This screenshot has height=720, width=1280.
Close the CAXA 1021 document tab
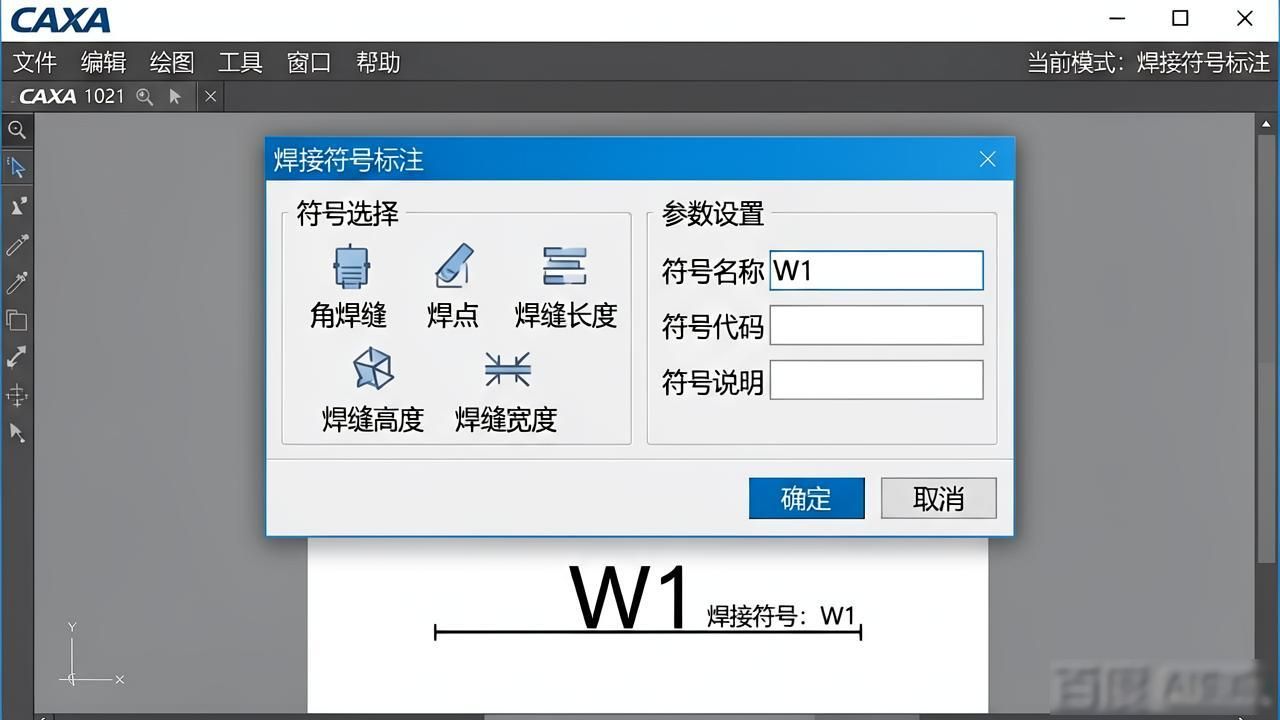click(210, 97)
